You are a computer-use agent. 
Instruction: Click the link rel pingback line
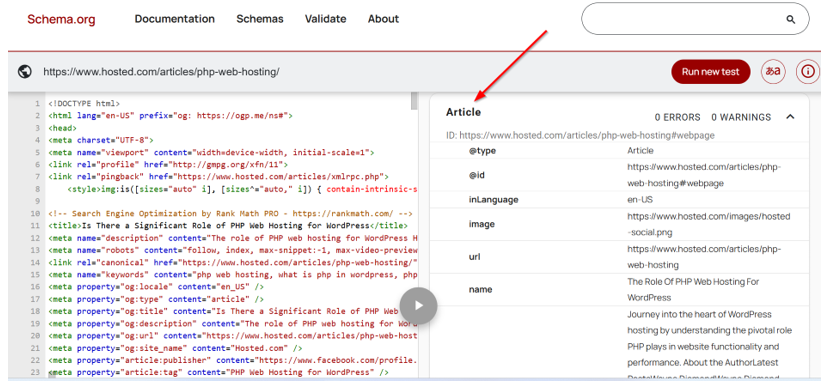click(x=218, y=177)
